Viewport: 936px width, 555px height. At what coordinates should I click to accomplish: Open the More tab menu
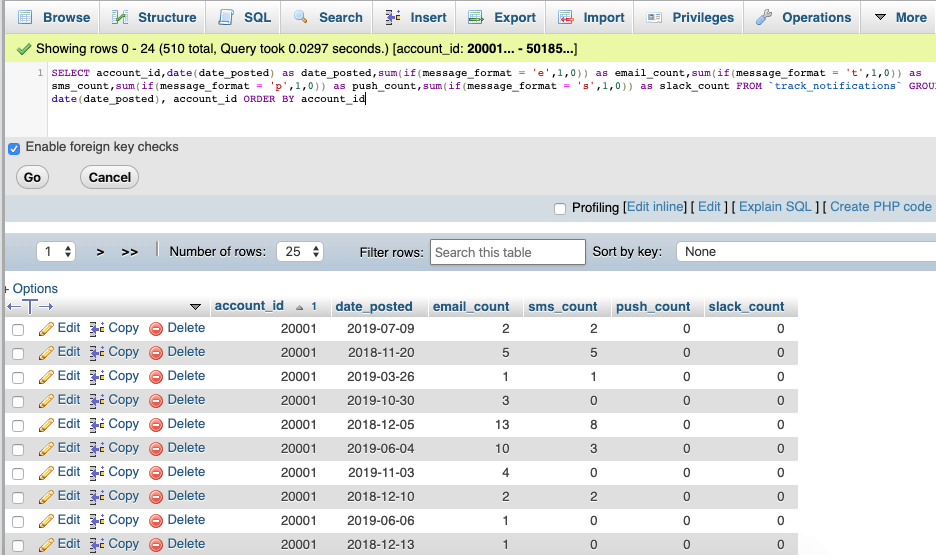tap(899, 18)
